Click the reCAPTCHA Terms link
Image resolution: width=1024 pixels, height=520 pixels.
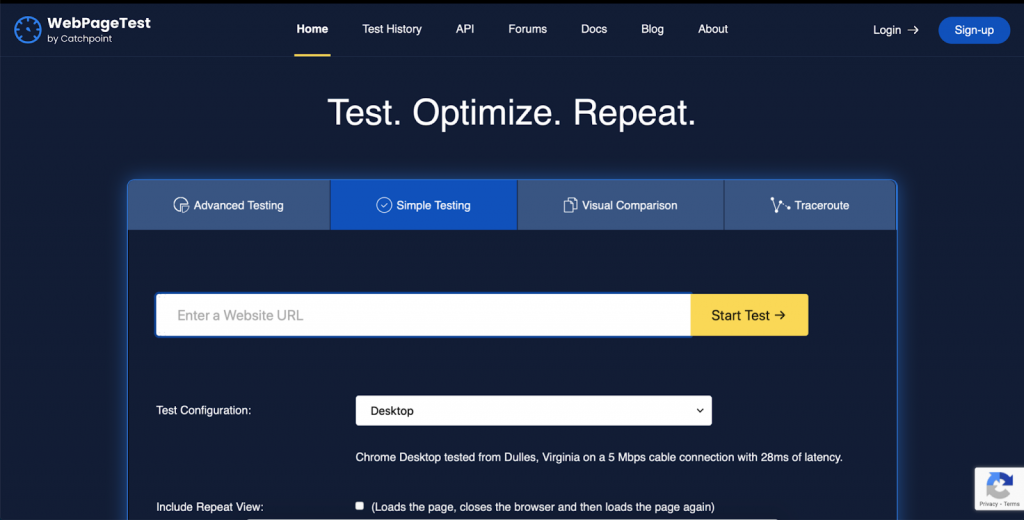tap(1012, 504)
